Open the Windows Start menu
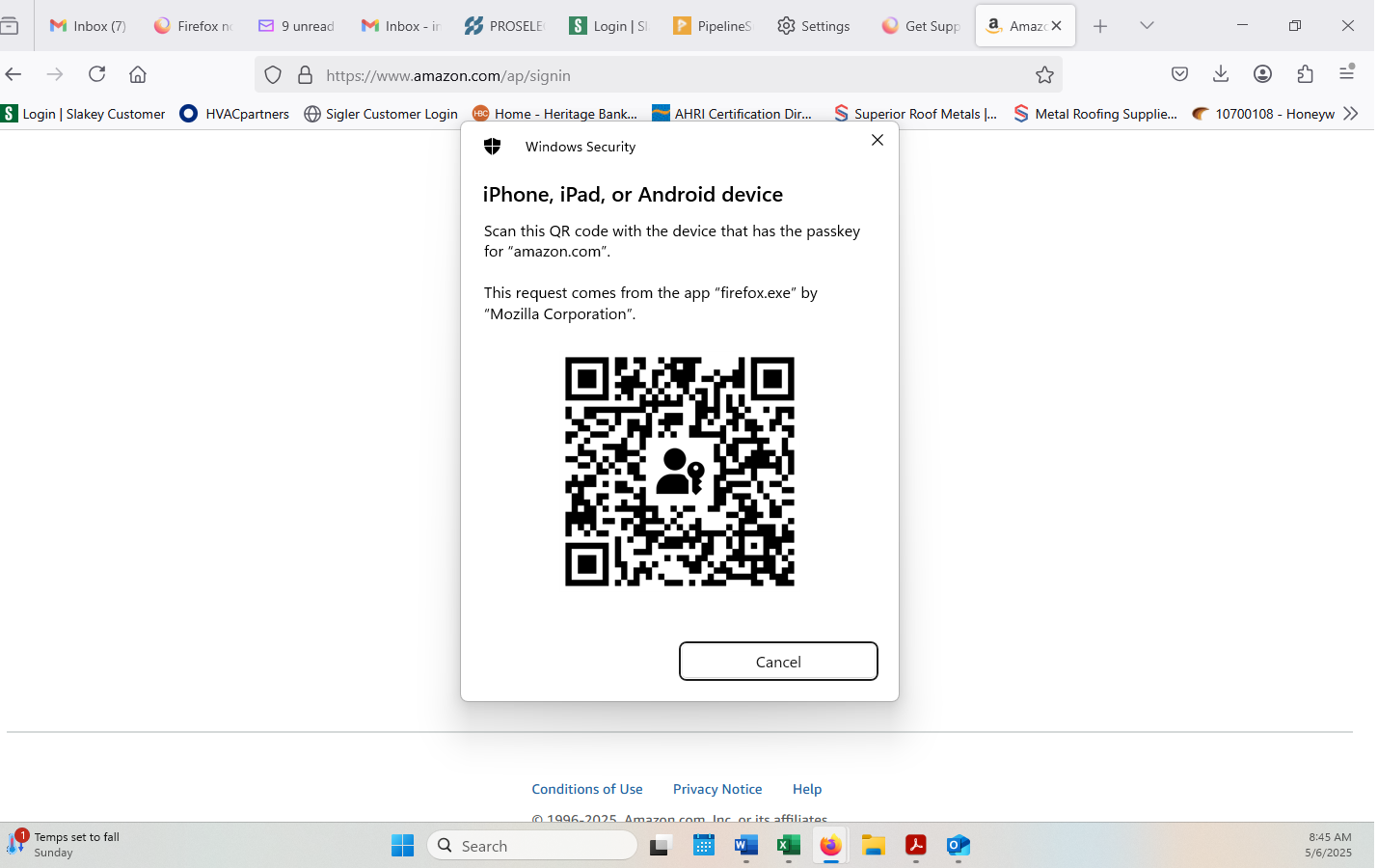1378x868 pixels. pyautogui.click(x=403, y=846)
